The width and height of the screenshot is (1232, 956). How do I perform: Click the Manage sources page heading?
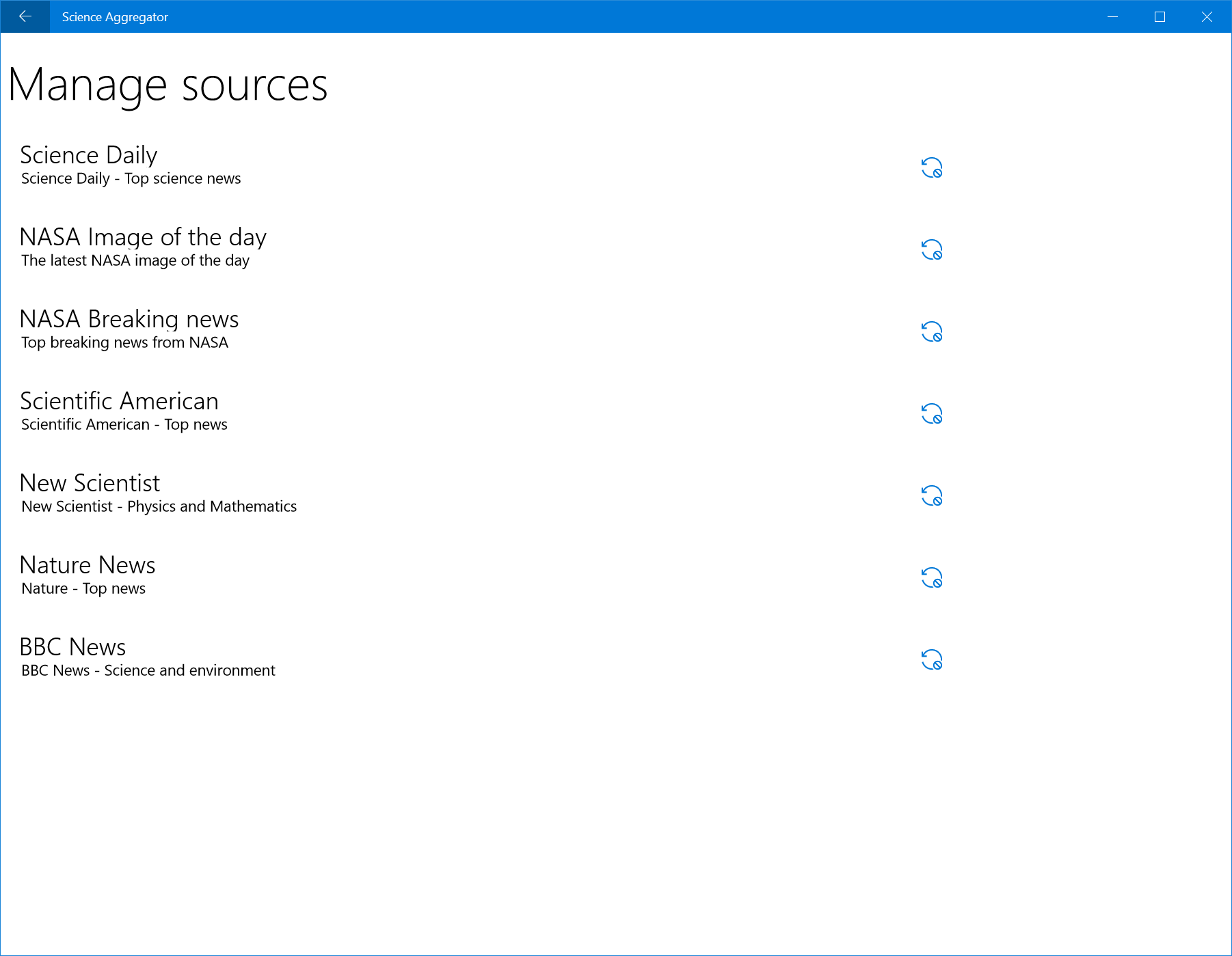click(168, 85)
